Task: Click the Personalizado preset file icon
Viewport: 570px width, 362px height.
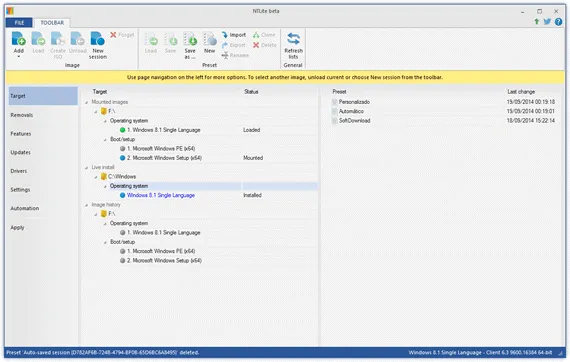Action: [x=334, y=102]
